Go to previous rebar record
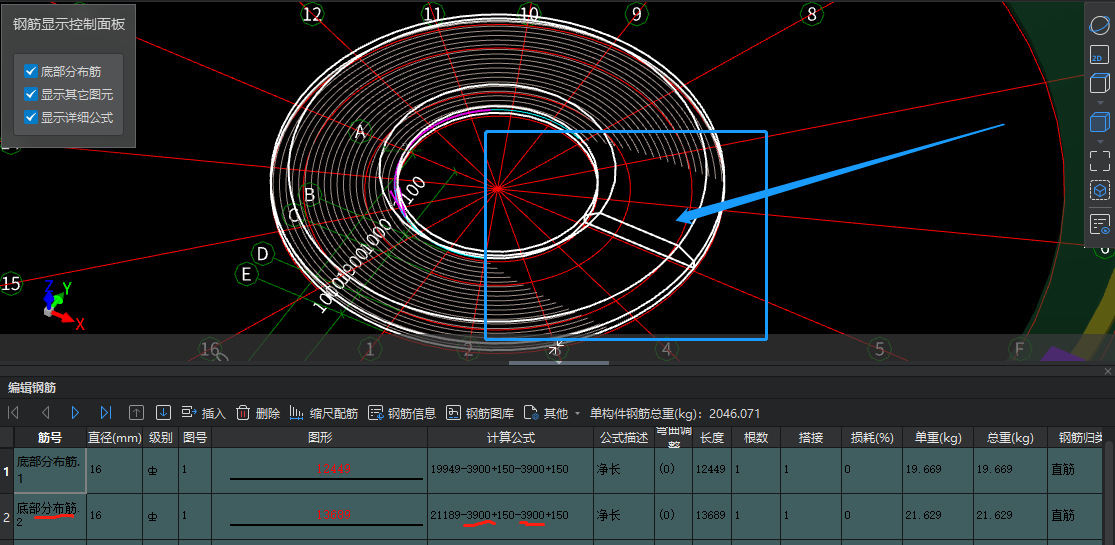Image resolution: width=1115 pixels, height=545 pixels. click(46, 413)
